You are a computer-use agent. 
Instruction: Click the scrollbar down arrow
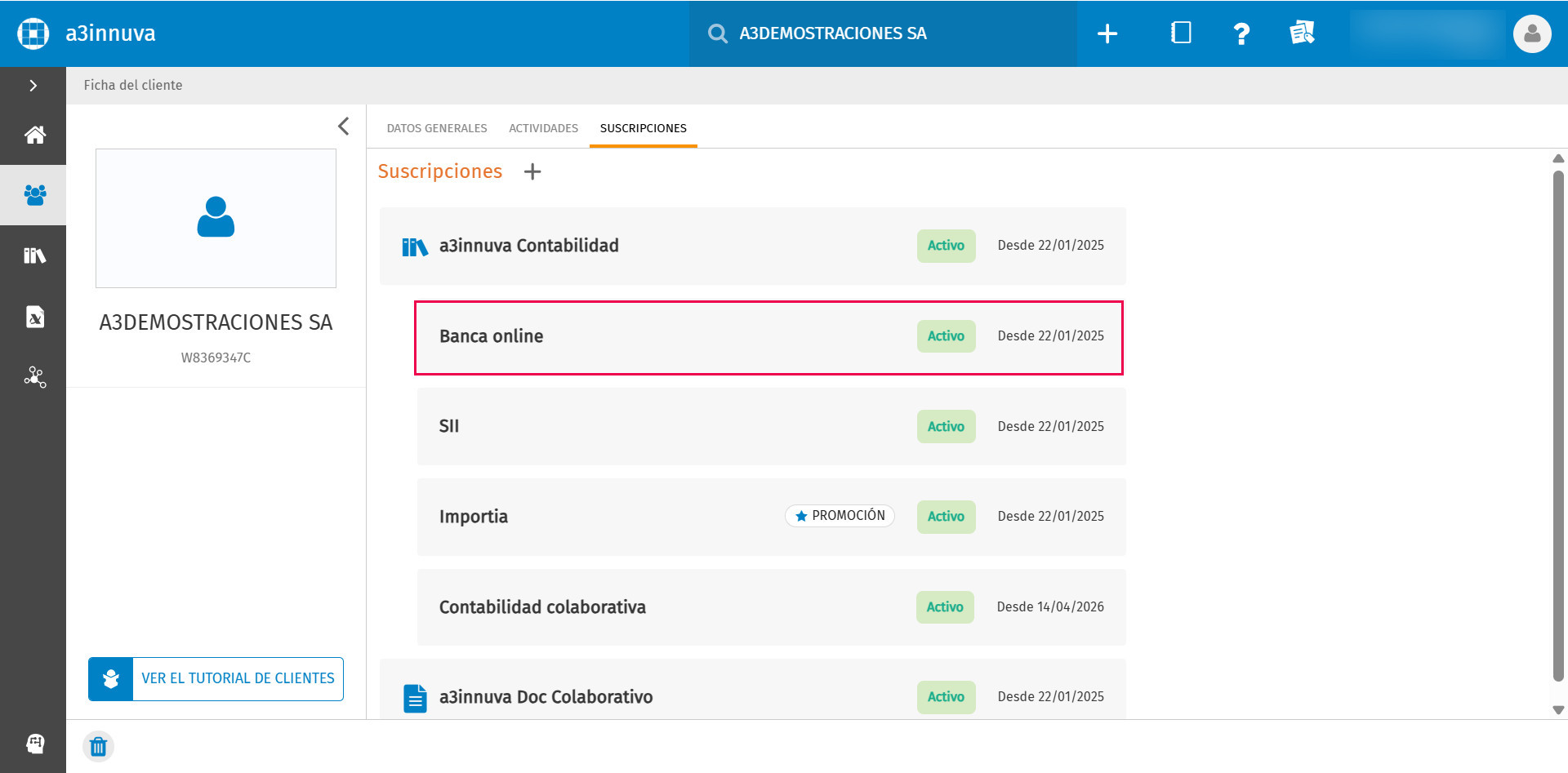tap(1558, 710)
